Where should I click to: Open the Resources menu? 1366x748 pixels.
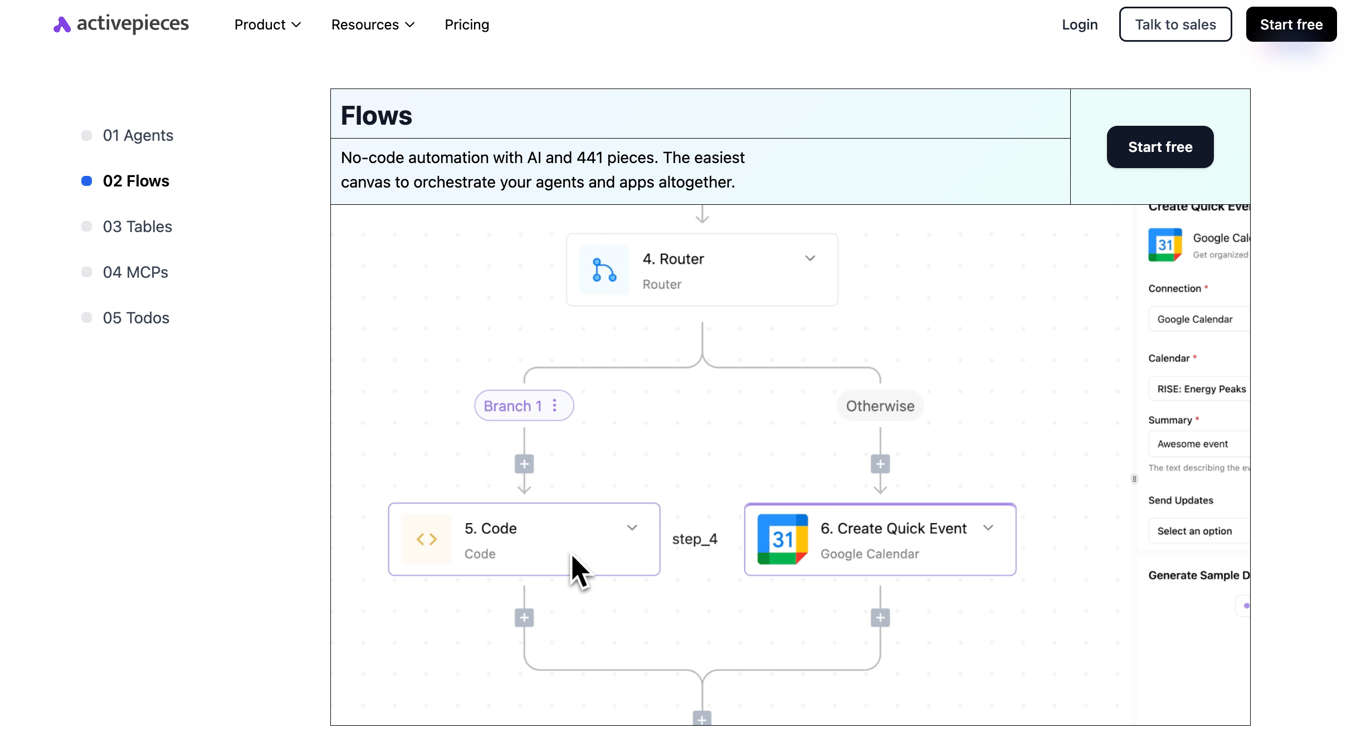(x=372, y=25)
